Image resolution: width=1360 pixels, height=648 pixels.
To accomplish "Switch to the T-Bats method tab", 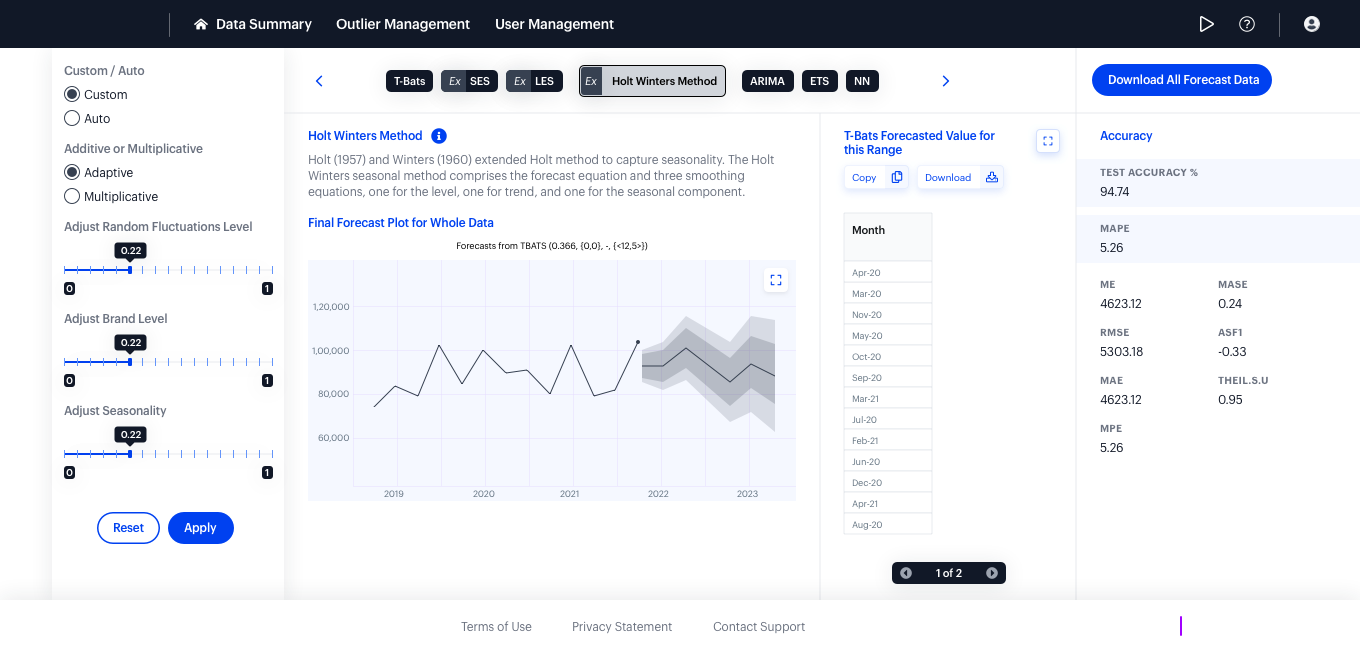I will pyautogui.click(x=409, y=81).
